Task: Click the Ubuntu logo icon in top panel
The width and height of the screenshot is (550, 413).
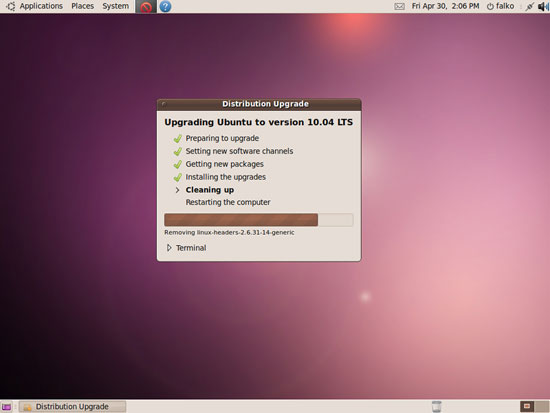Action: tap(11, 6)
